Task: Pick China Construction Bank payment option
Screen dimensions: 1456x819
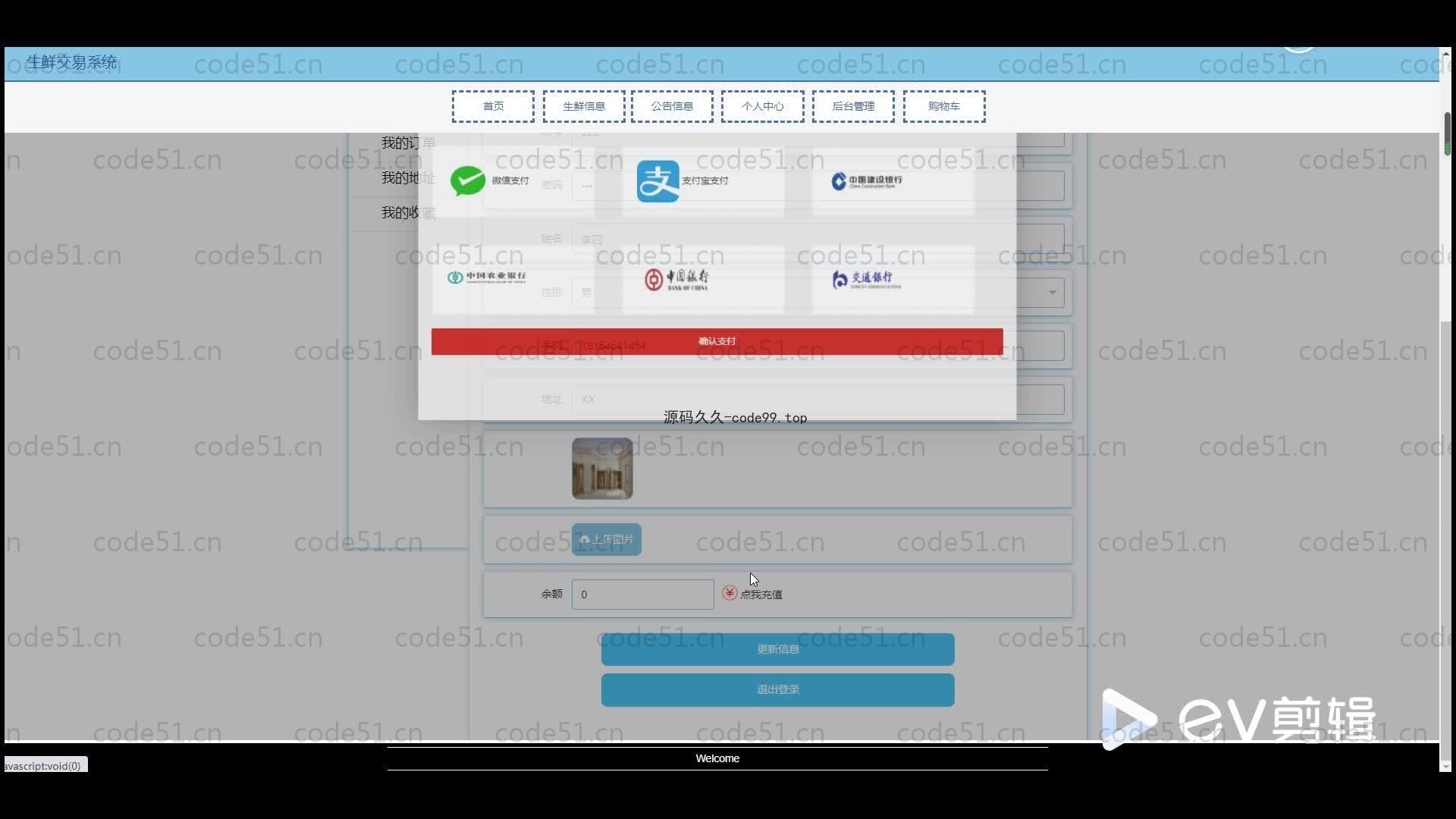Action: 867,181
